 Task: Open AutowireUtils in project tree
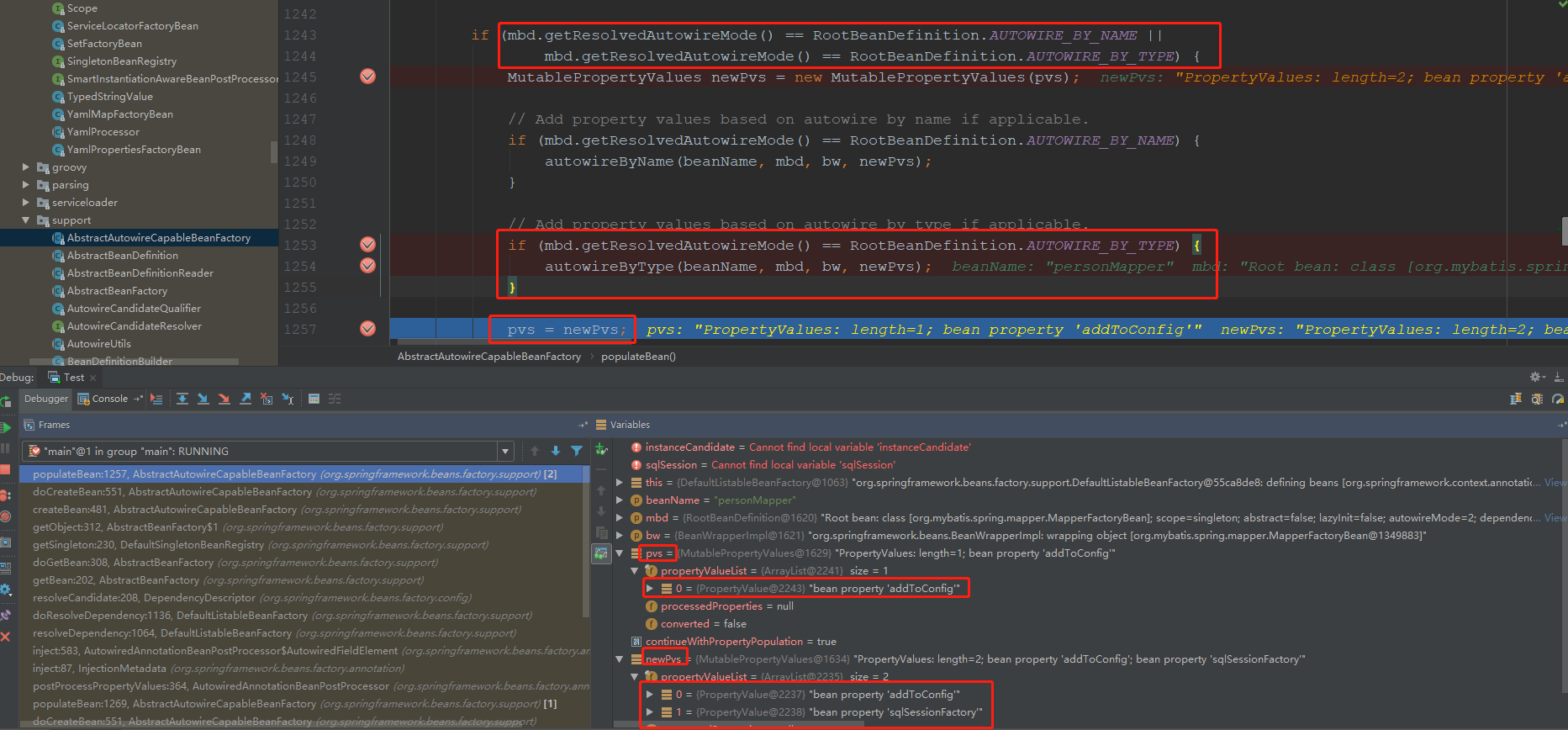click(98, 344)
